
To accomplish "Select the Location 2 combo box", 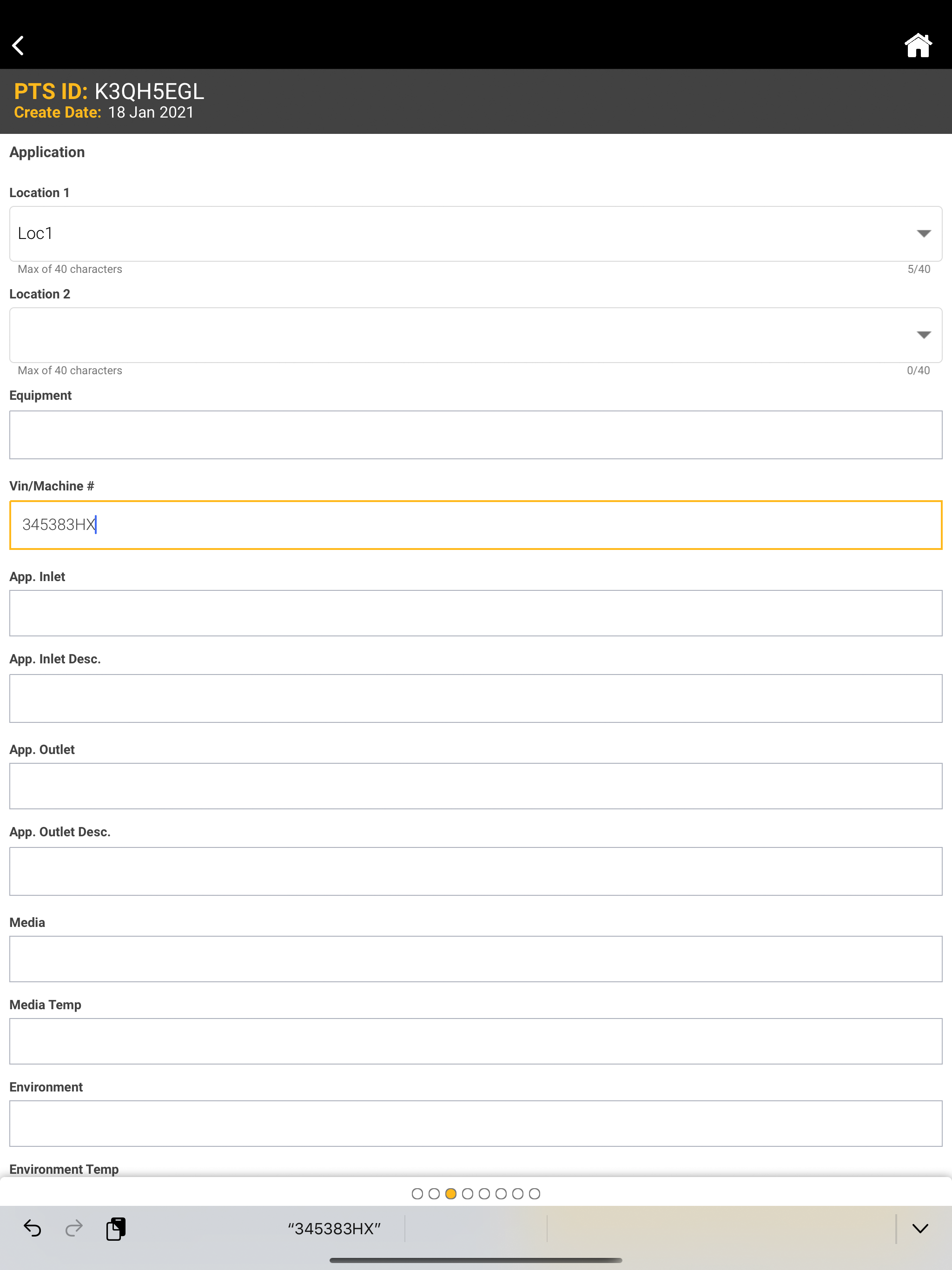I will coord(476,335).
